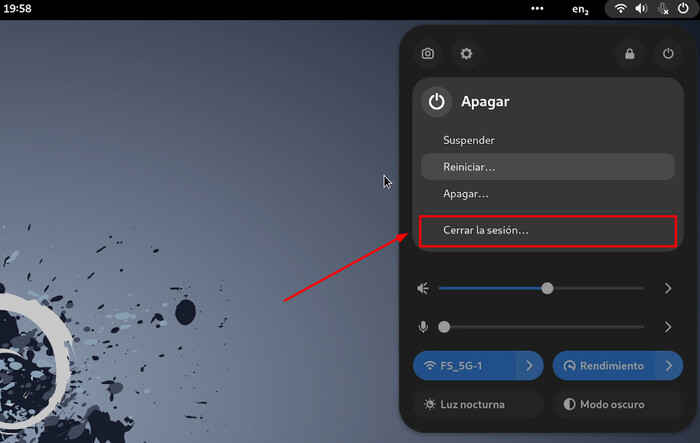700x443 pixels.
Task: Take a screenshot with the camera icon
Action: coord(428,54)
